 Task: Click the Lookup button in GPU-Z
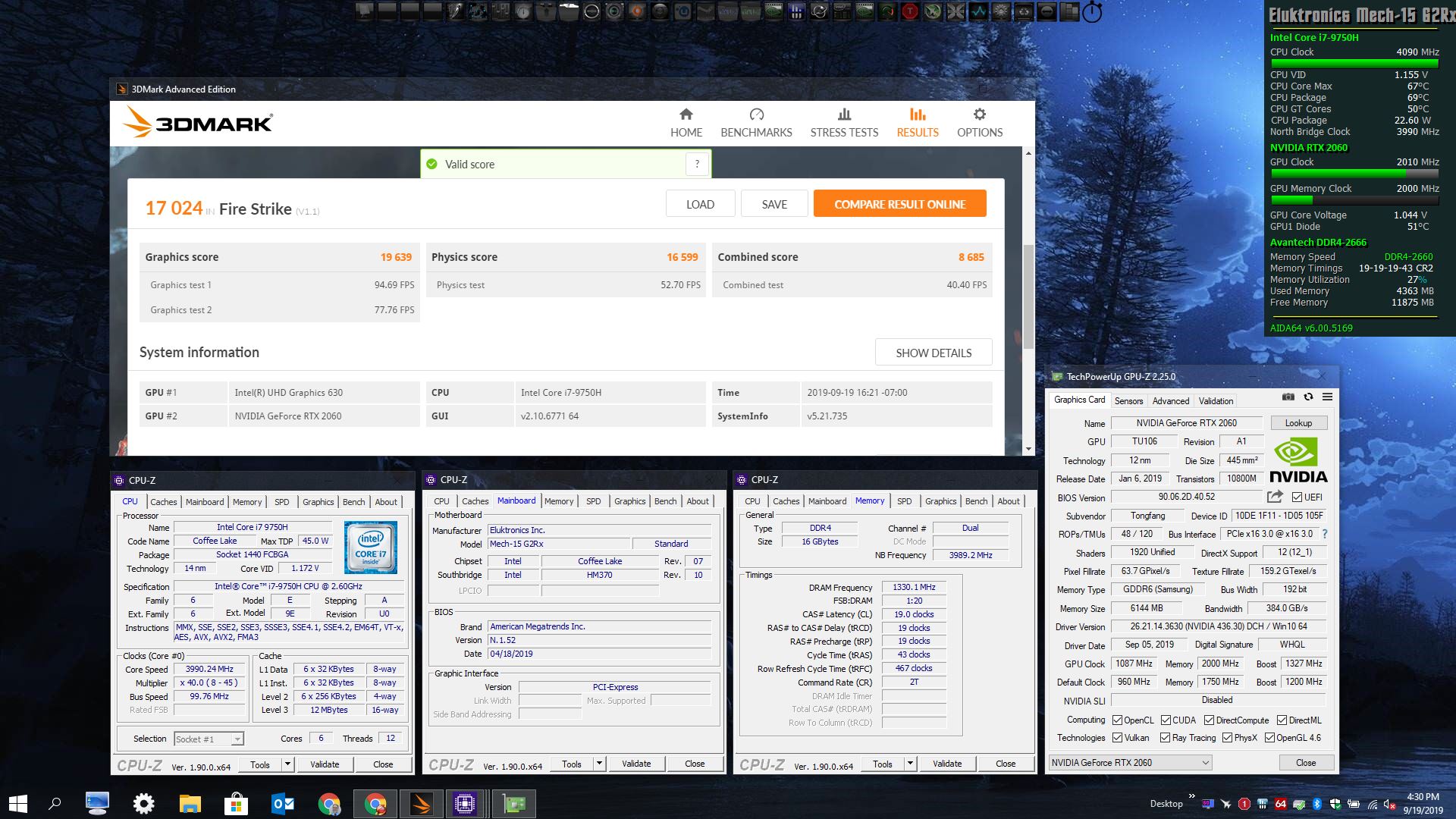coord(1298,423)
